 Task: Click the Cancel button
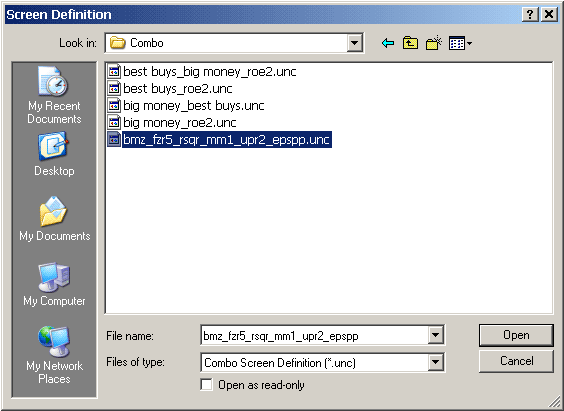516,361
